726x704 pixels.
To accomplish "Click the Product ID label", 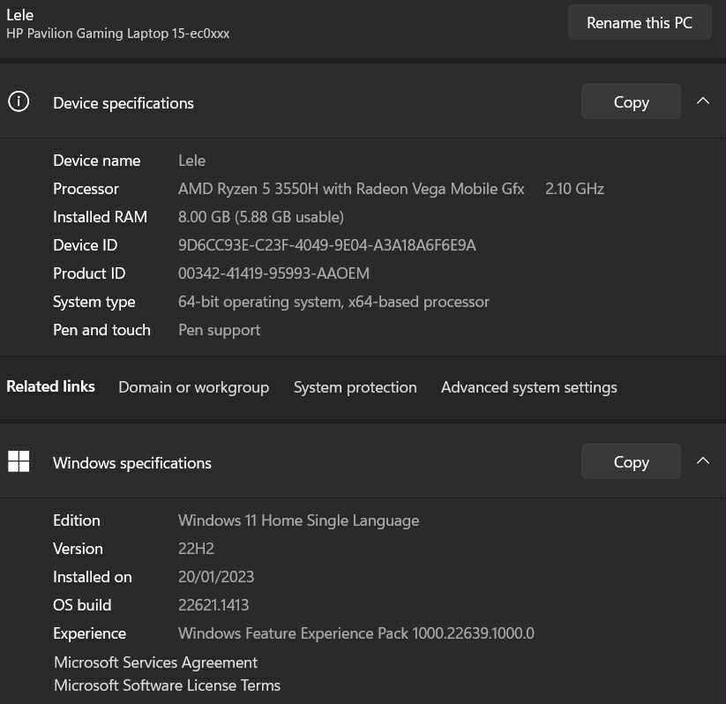I will [89, 273].
